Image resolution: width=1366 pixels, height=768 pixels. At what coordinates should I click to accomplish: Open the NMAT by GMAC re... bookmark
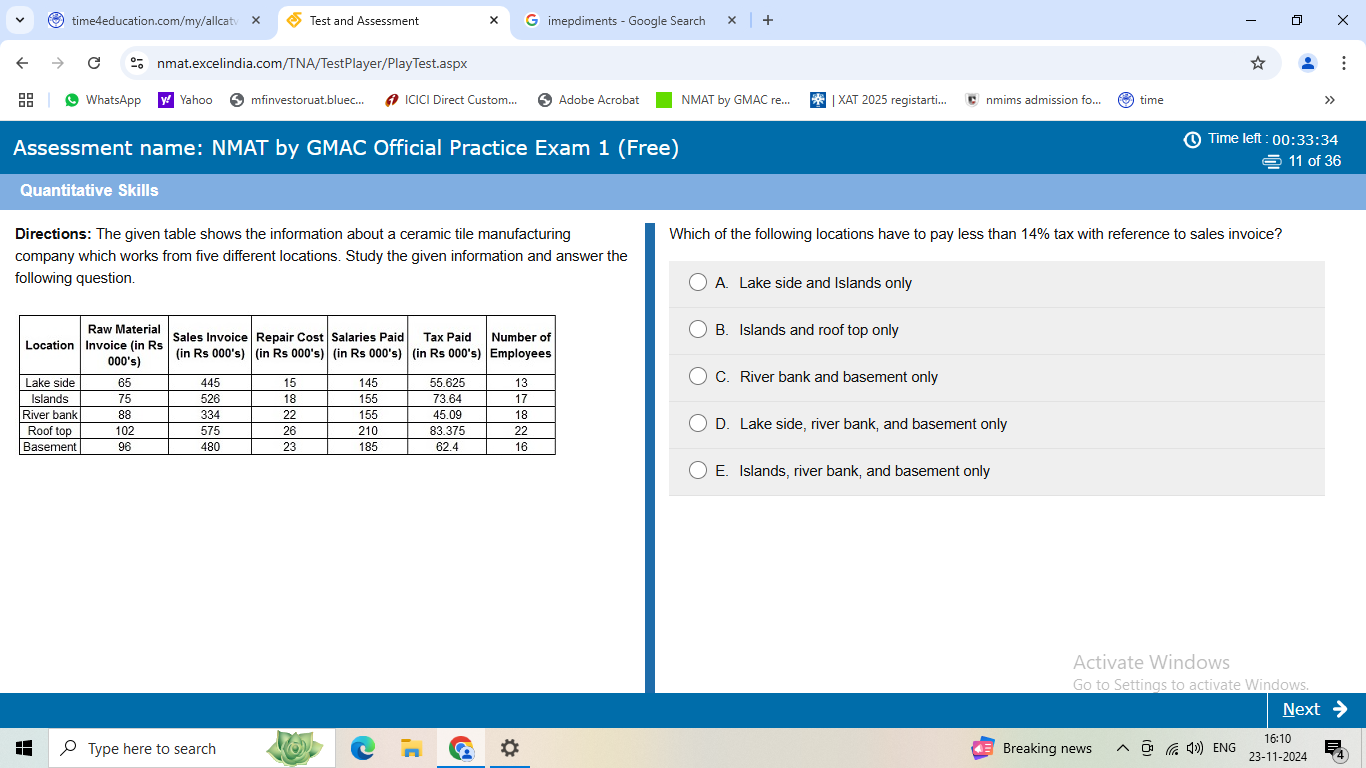coord(723,100)
